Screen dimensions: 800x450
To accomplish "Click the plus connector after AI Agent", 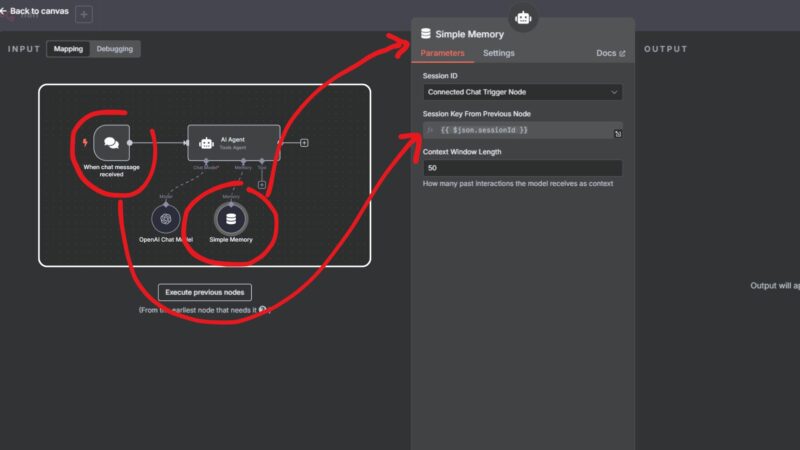I will [x=304, y=143].
